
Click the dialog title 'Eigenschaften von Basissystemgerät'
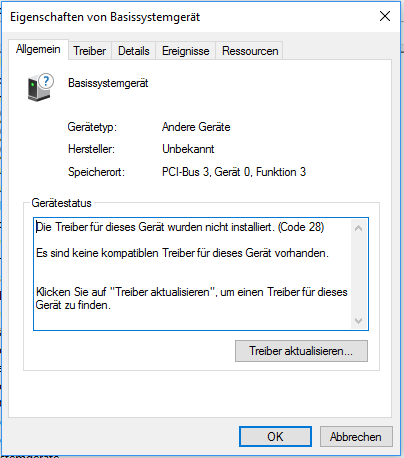(105, 17)
